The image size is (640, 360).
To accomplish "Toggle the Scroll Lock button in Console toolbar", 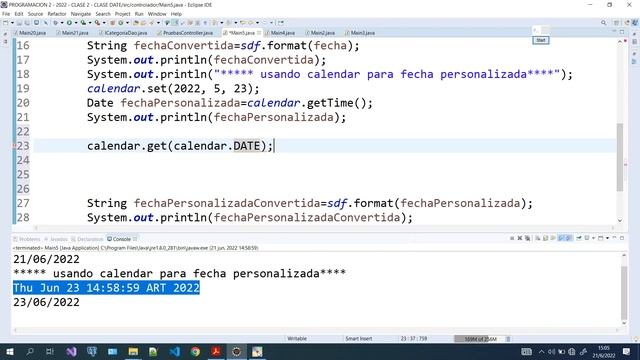I will [545, 238].
